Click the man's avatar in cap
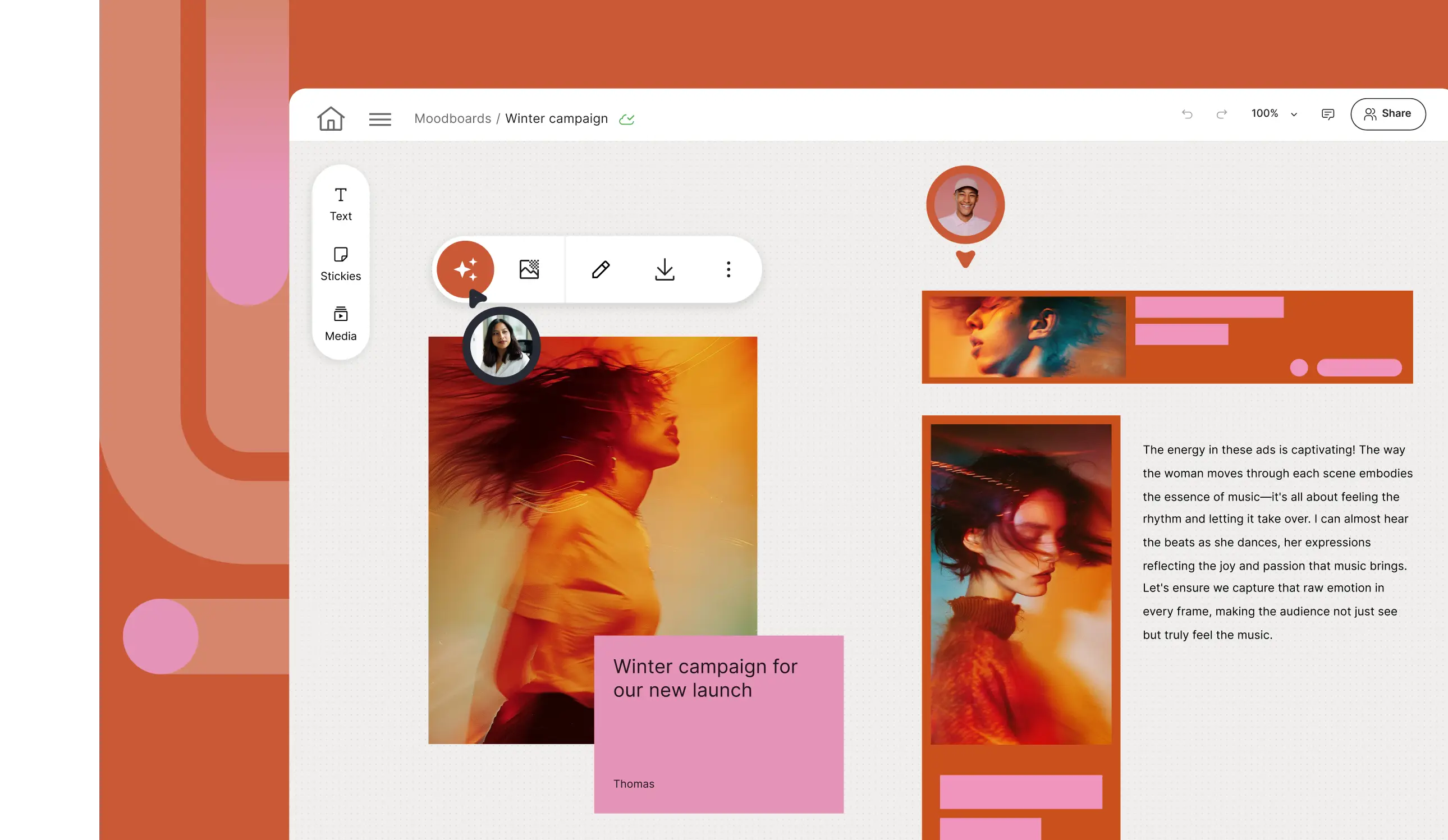The height and width of the screenshot is (840, 1448). (965, 205)
